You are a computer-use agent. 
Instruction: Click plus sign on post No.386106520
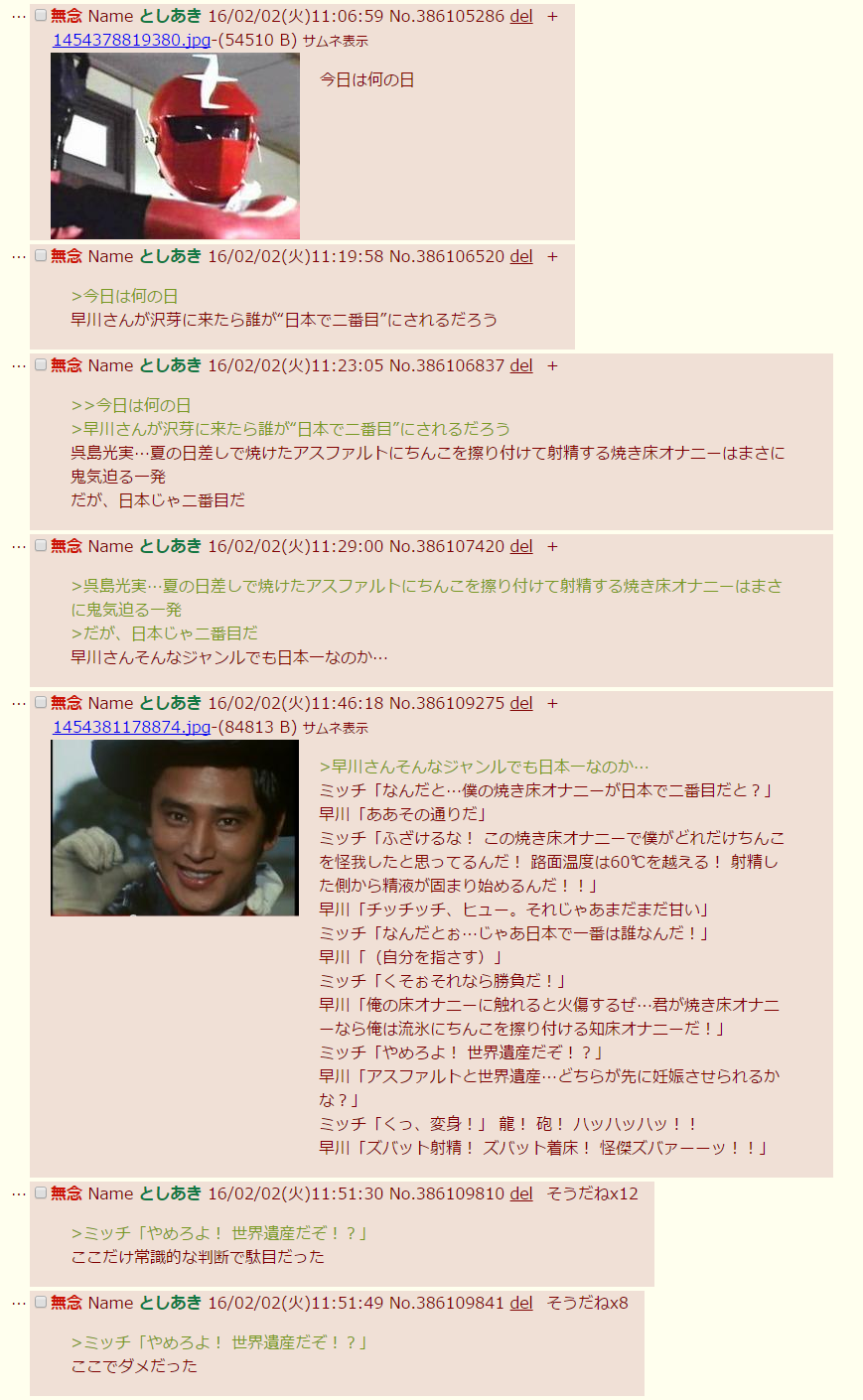tap(553, 256)
